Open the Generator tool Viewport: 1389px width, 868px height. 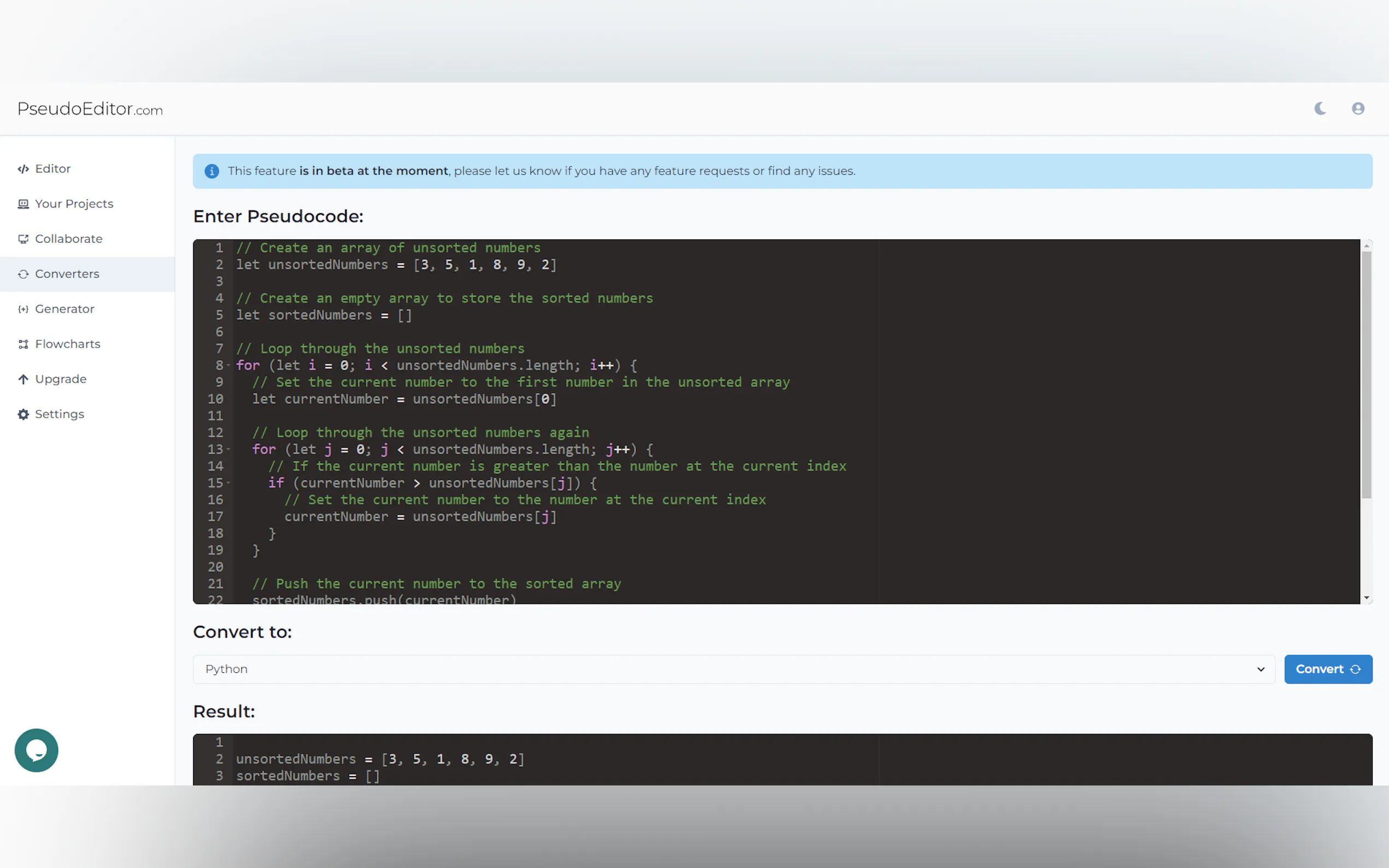point(65,309)
